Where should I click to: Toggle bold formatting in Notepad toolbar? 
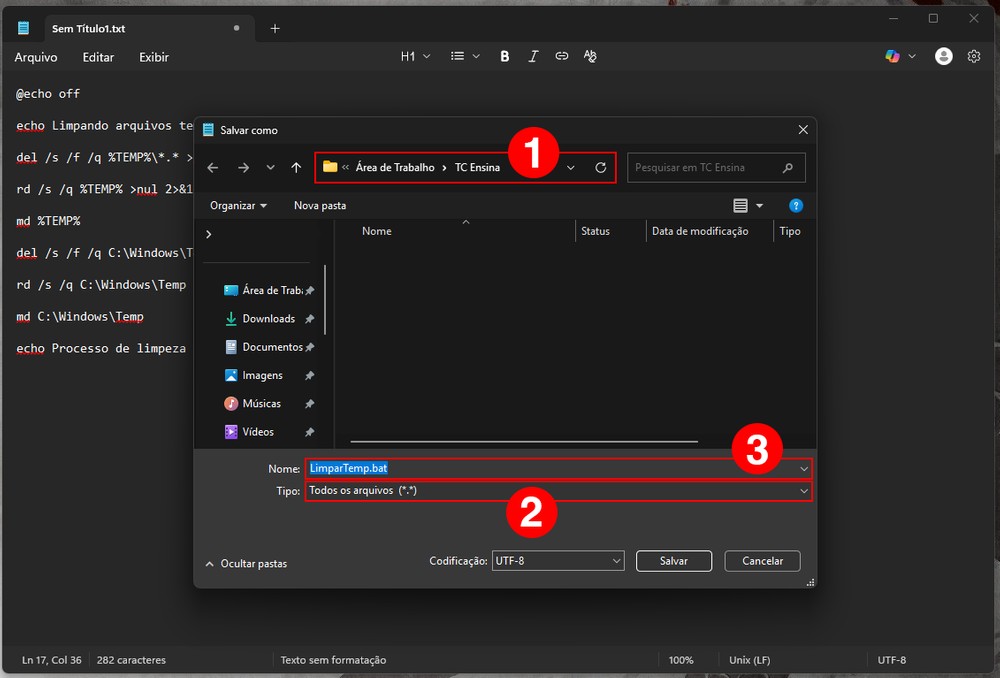point(505,57)
